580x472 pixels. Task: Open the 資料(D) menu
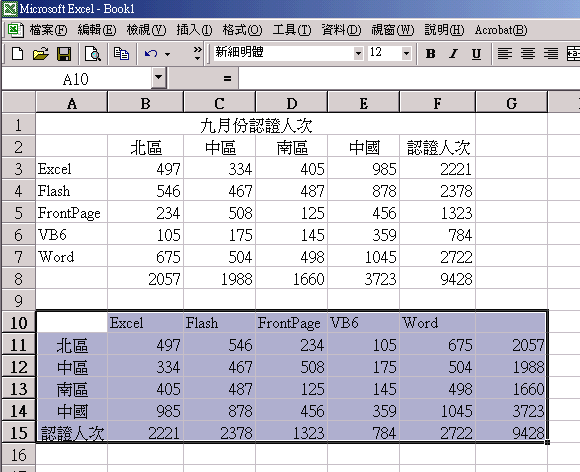coord(341,30)
